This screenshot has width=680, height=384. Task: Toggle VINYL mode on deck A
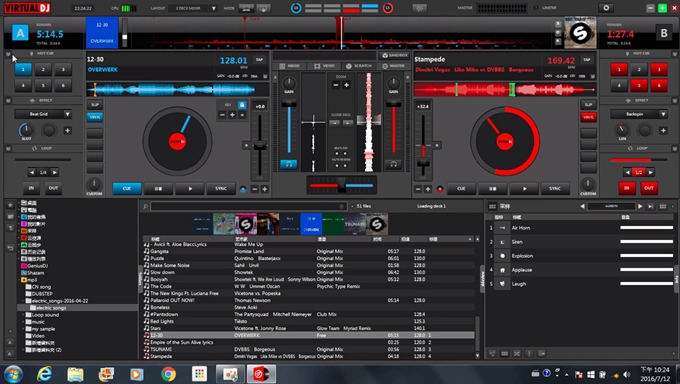(95, 117)
